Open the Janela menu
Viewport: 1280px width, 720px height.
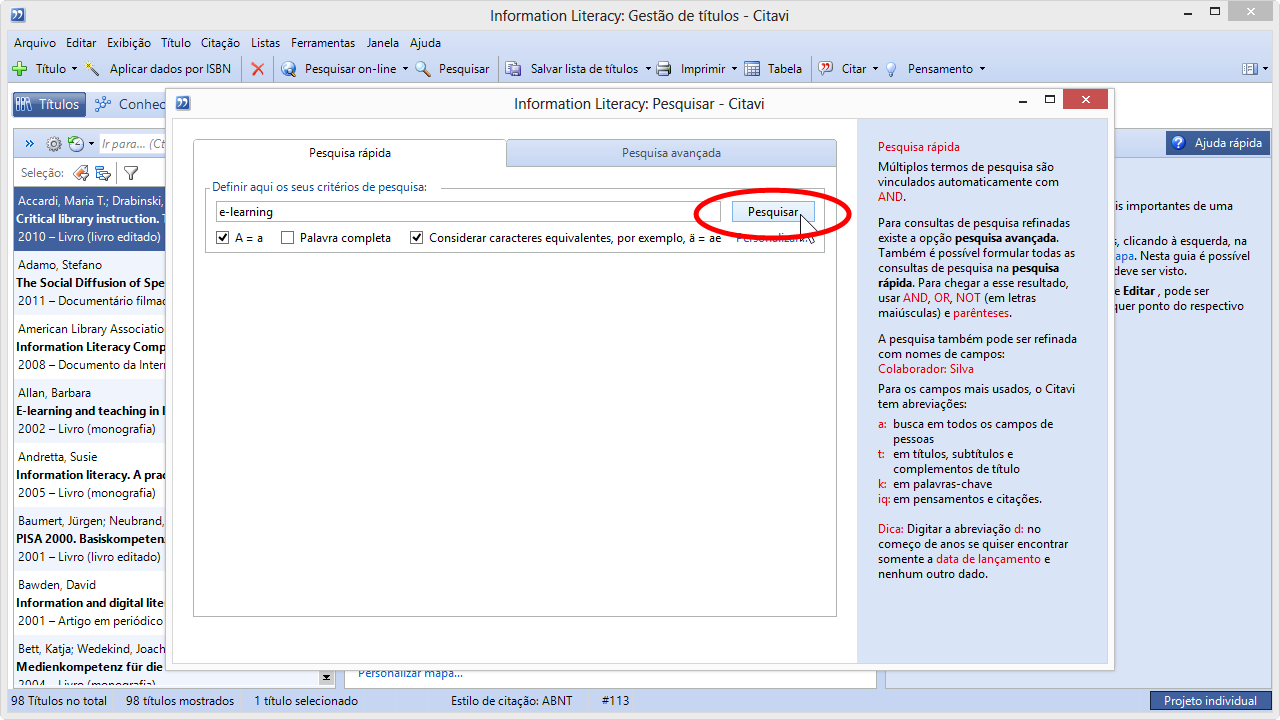[382, 43]
